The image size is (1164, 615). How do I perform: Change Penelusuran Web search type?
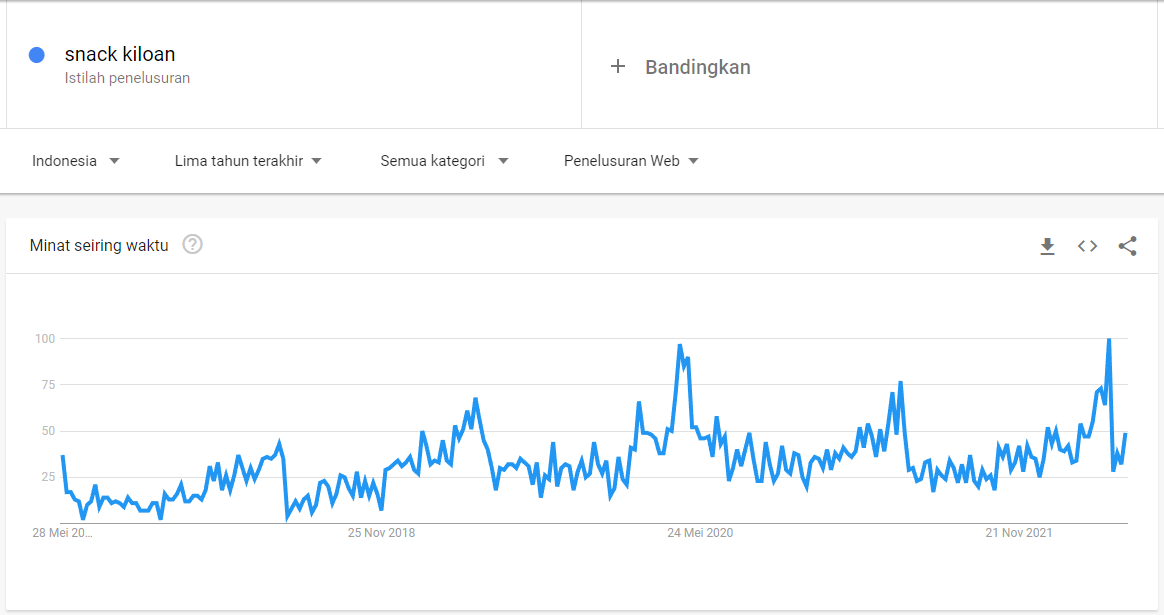631,160
